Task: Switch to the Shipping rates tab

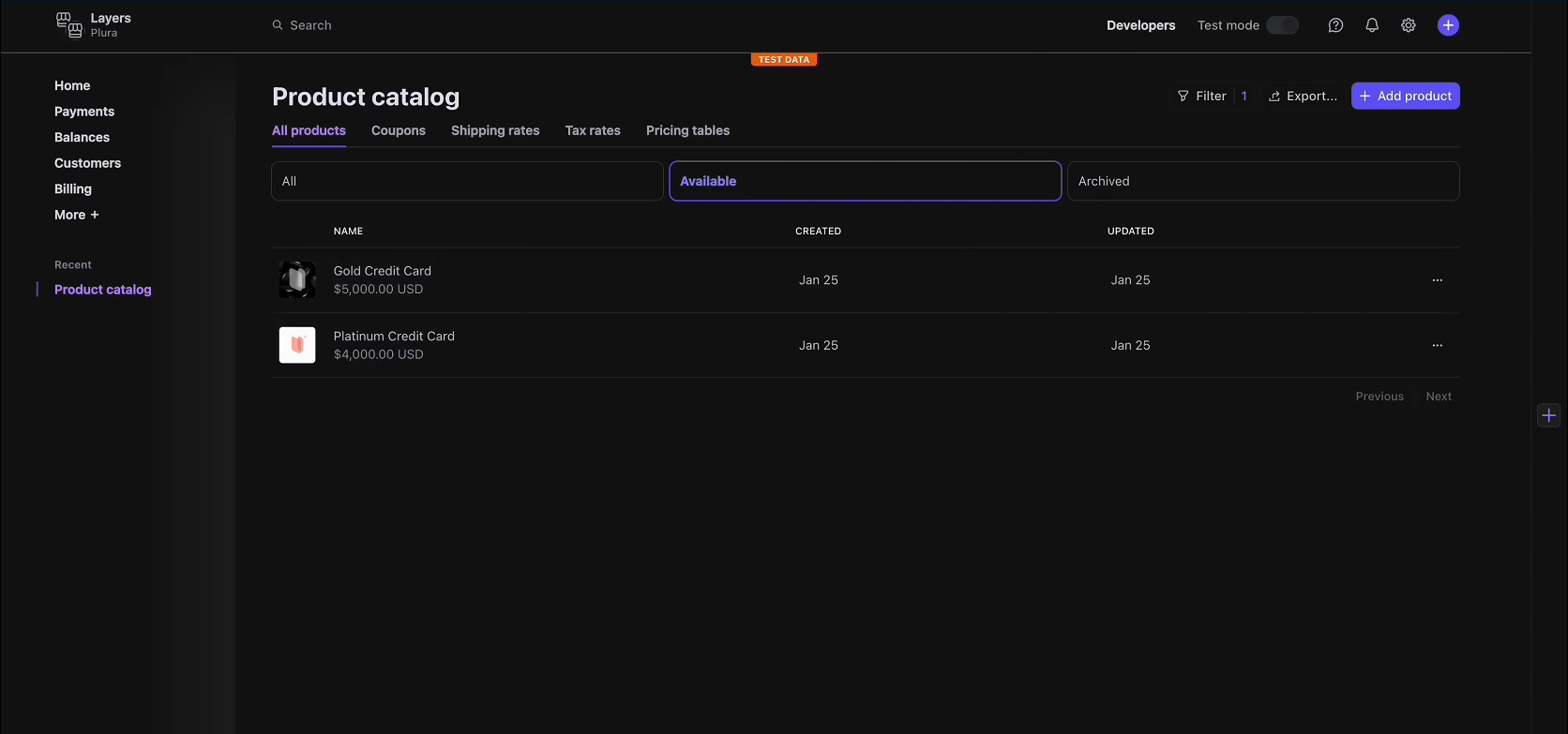Action: pyautogui.click(x=495, y=130)
